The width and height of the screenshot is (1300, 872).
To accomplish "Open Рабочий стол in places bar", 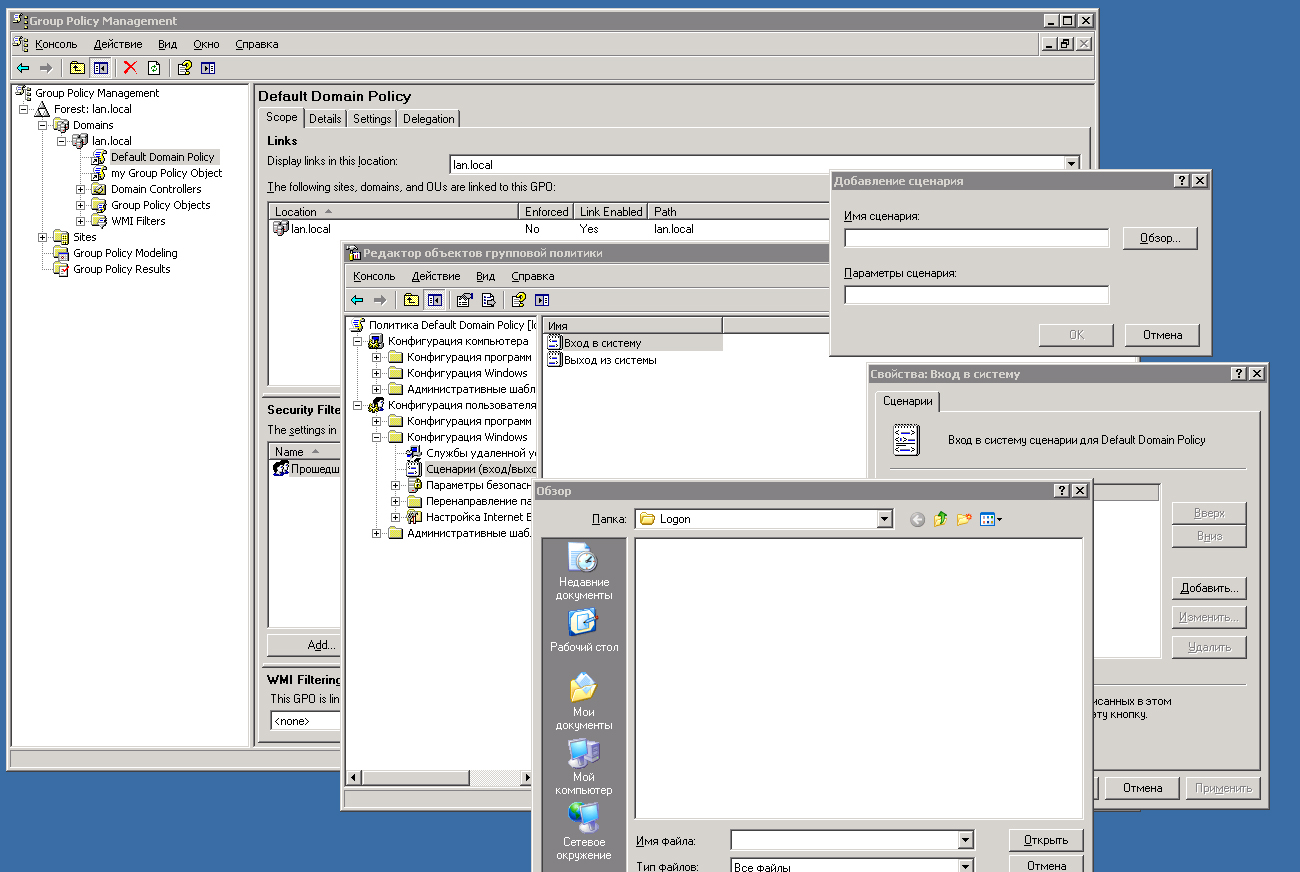I will click(x=584, y=630).
